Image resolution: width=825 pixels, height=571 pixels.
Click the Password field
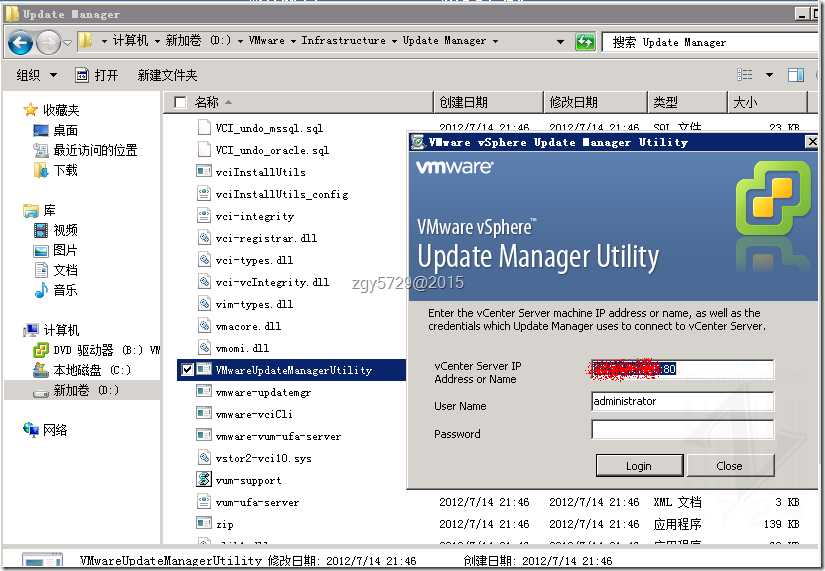pyautogui.click(x=682, y=429)
